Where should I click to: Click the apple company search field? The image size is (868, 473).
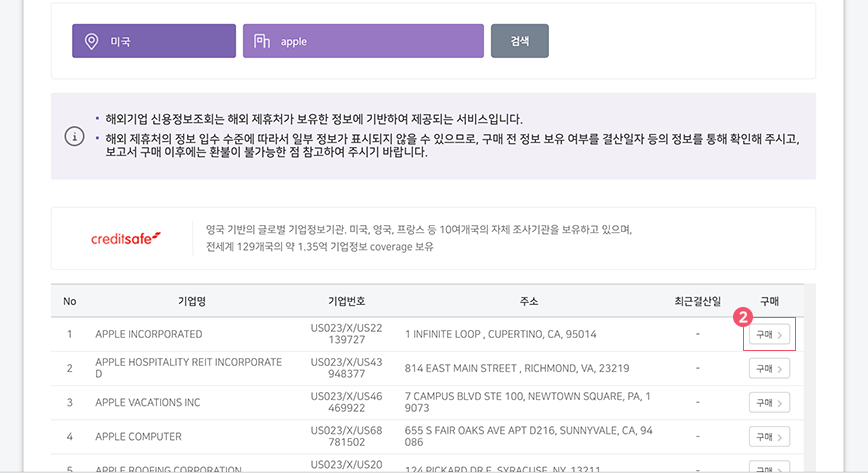click(363, 41)
